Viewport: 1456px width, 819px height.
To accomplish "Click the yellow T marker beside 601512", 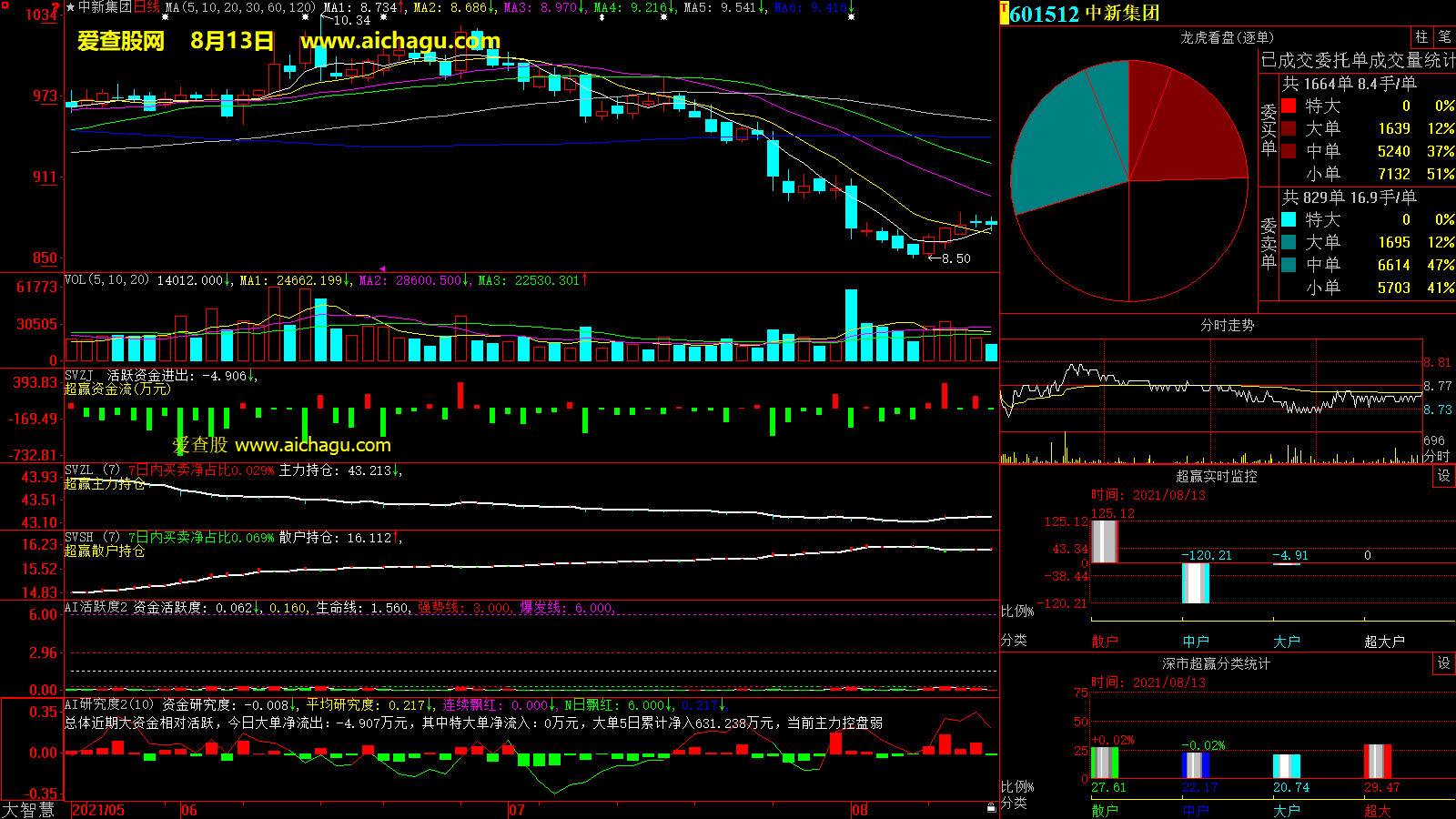I will [x=1004, y=14].
